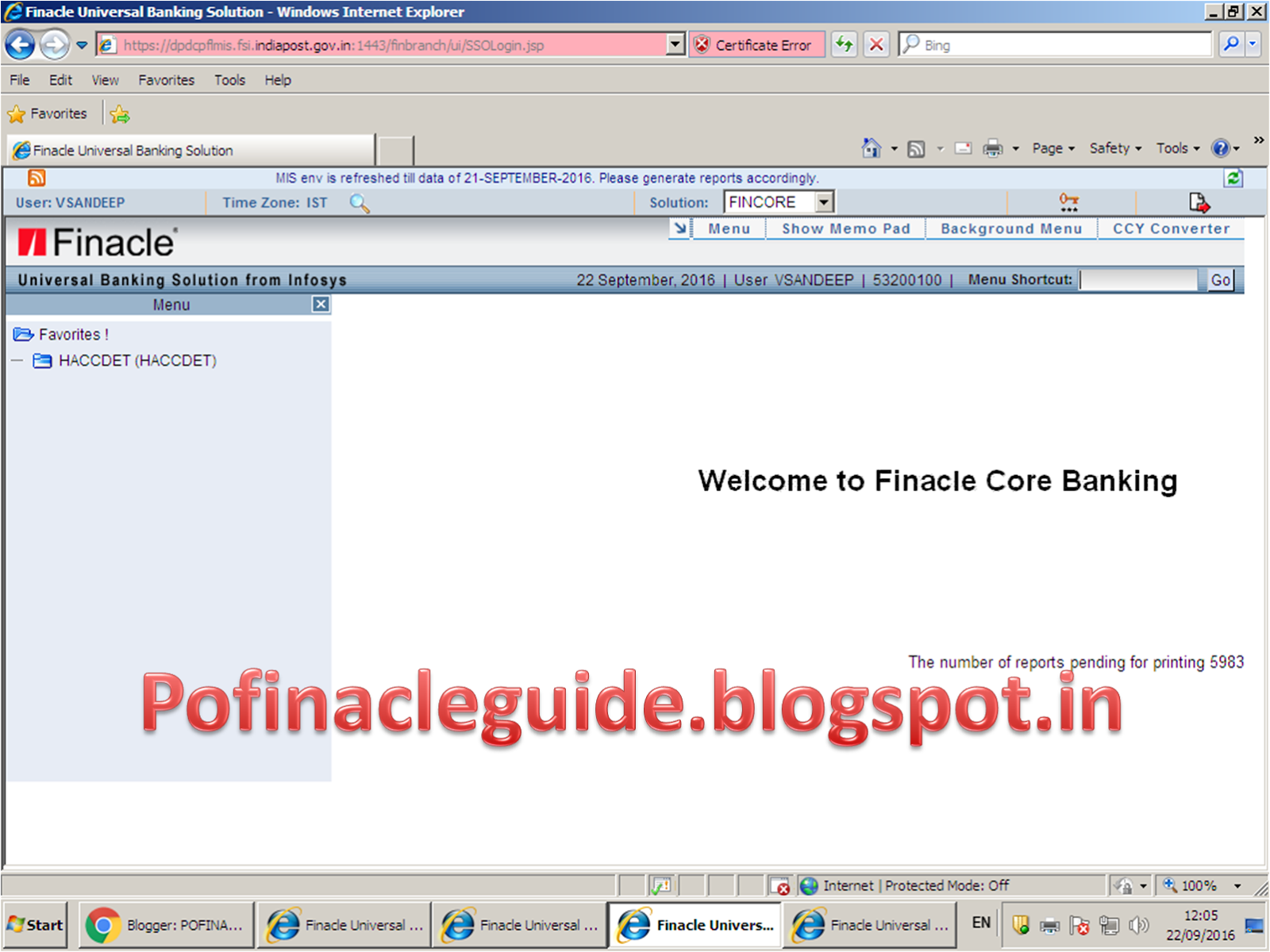Click the Stop loading X icon

pyautogui.click(x=876, y=44)
